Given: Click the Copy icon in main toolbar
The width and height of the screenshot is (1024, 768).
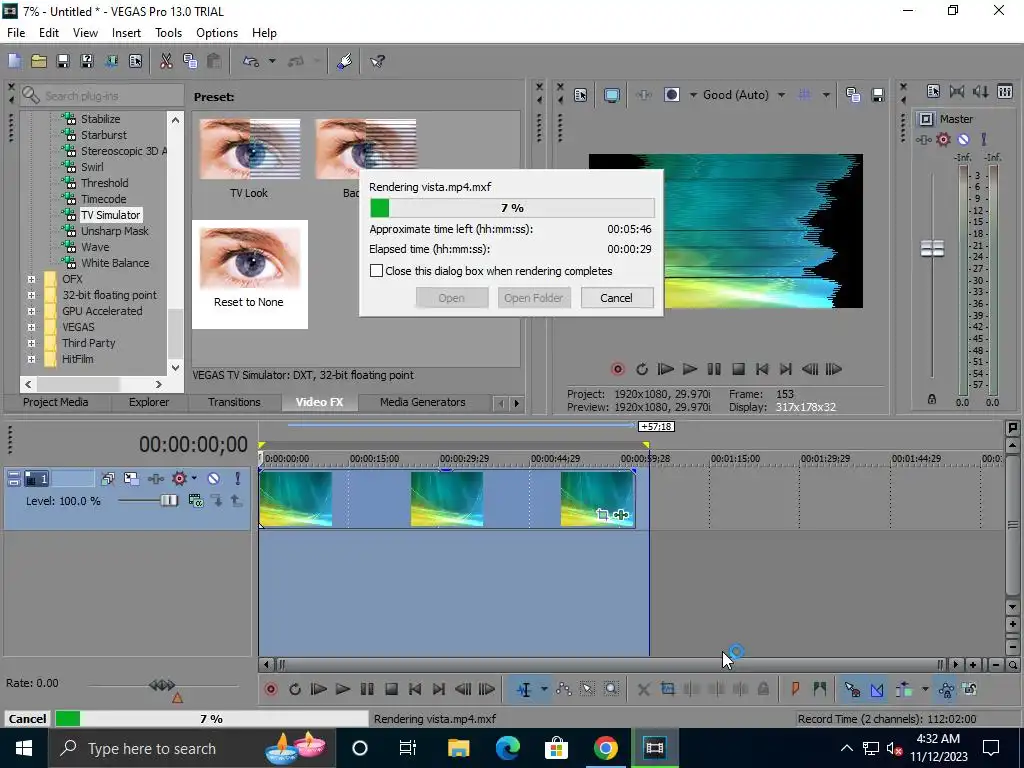Looking at the screenshot, I should [190, 61].
